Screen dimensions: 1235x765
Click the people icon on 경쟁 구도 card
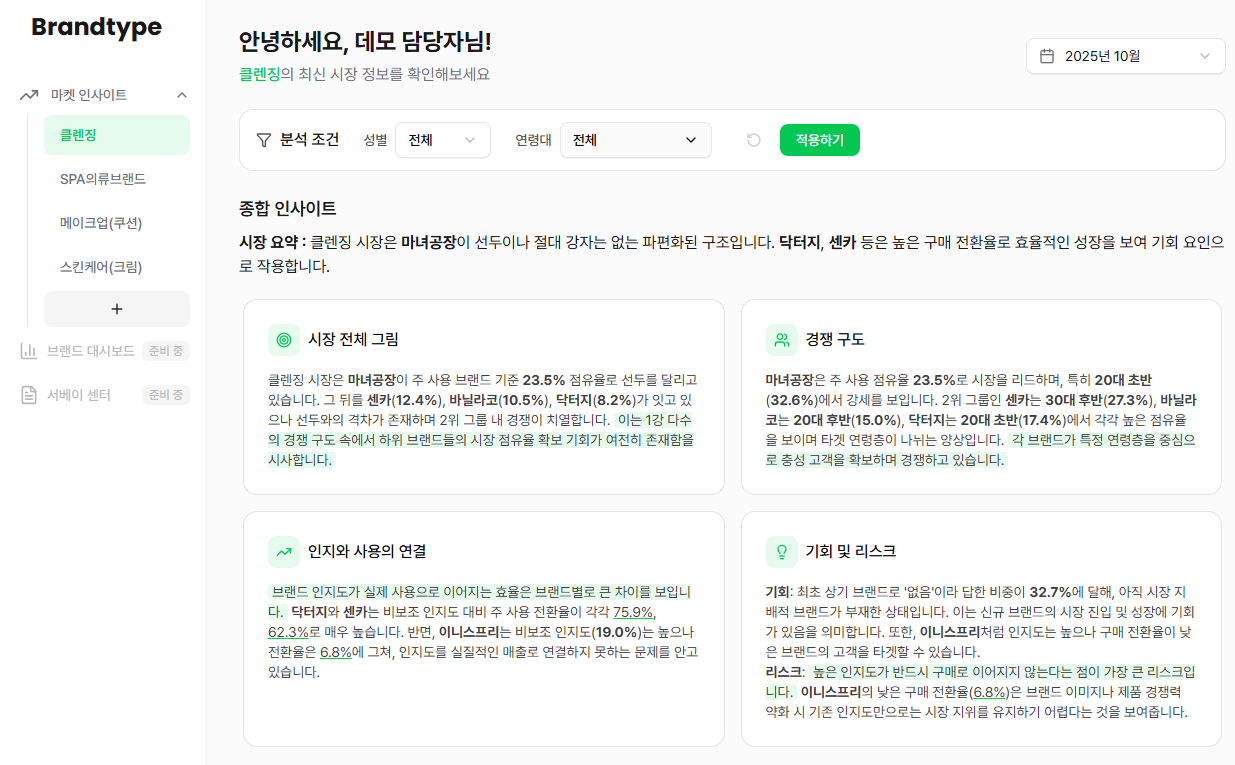[781, 340]
